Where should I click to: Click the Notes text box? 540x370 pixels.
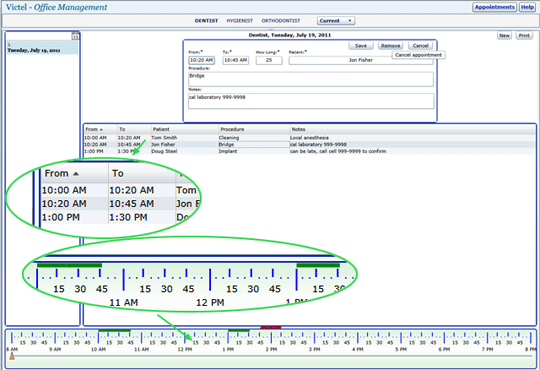pos(311,101)
